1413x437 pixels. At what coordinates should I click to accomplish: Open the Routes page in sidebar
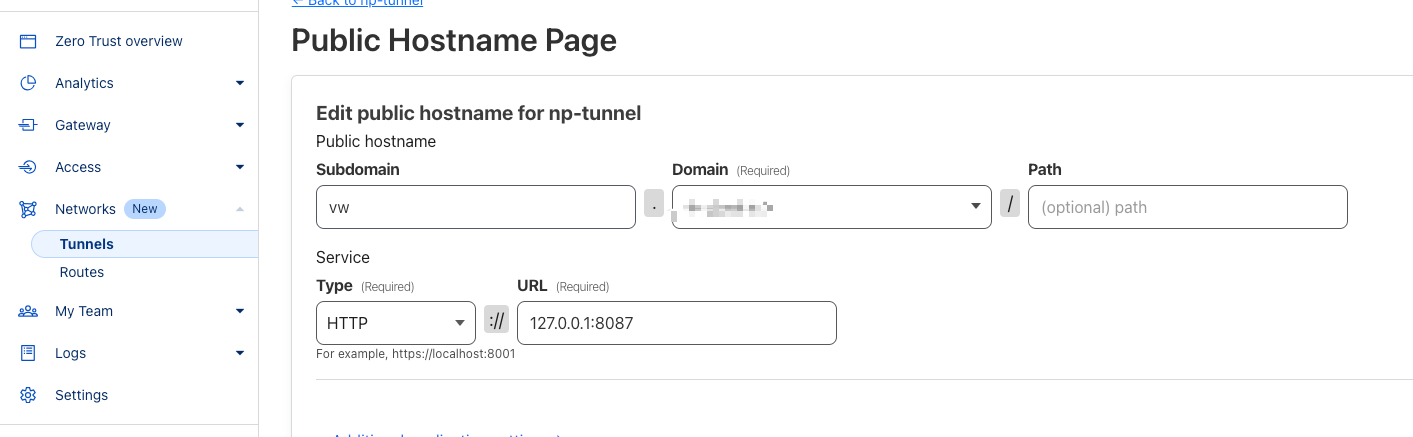pos(82,272)
